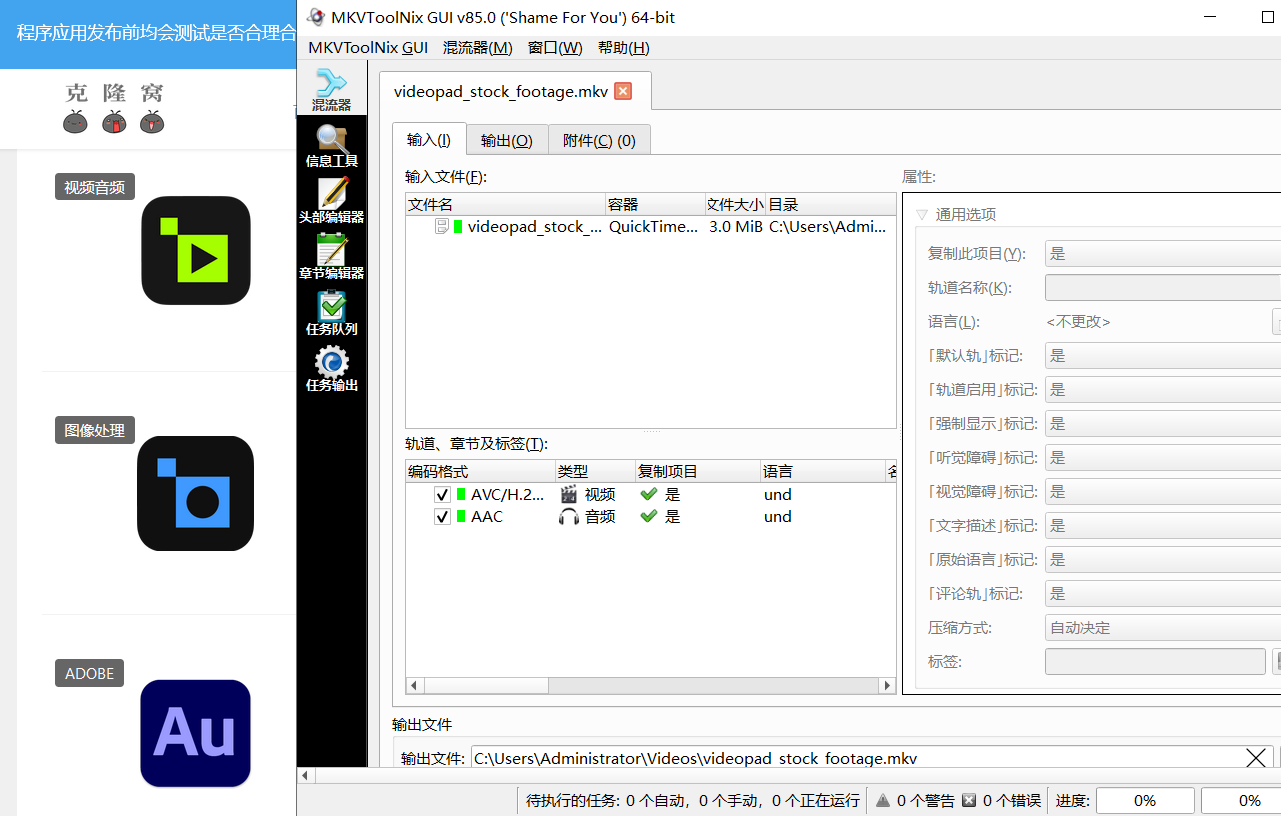Select the 输入(I) tab
The height and width of the screenshot is (816, 1281).
[x=429, y=140]
